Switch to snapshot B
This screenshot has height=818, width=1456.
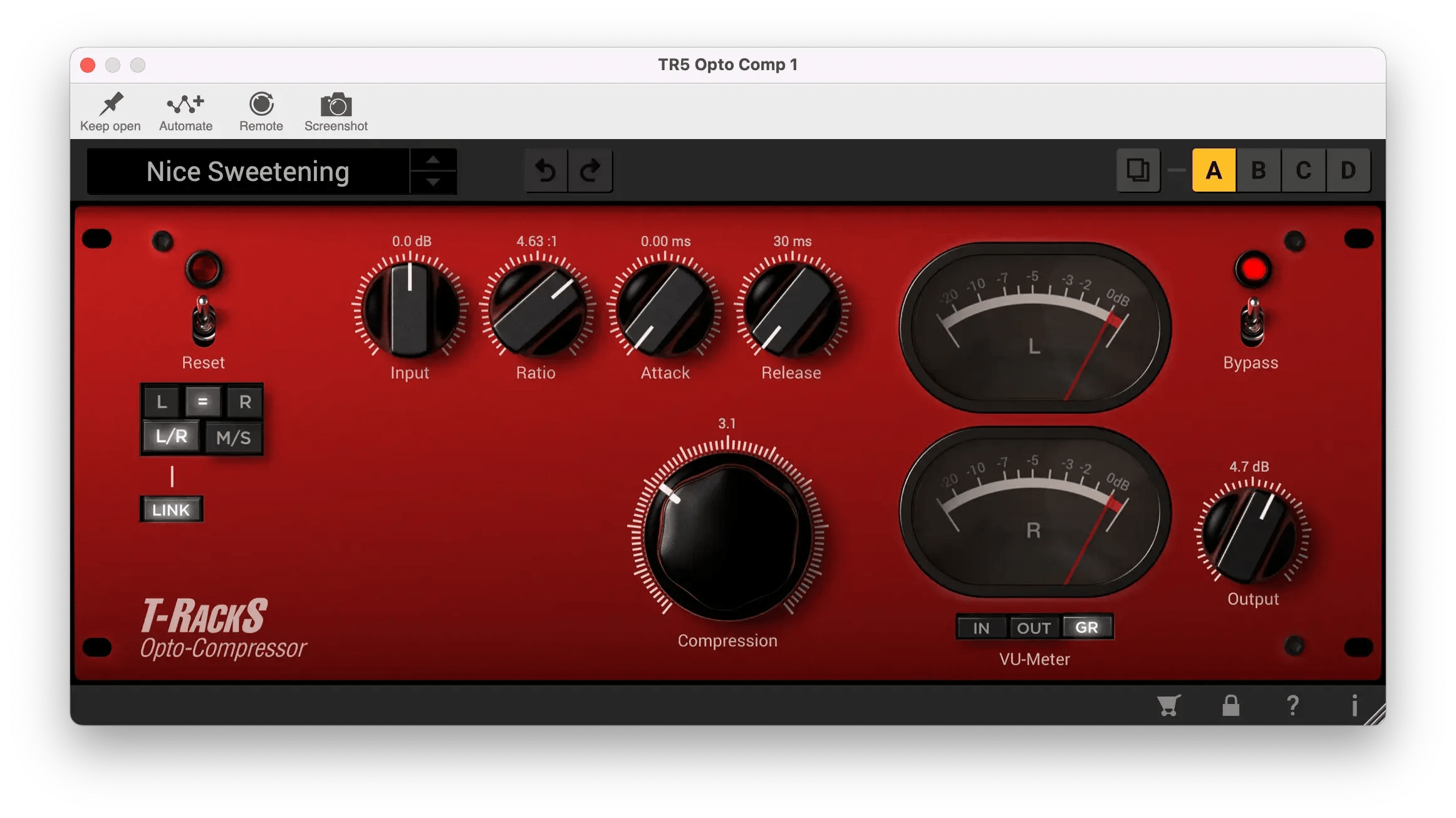point(1259,170)
